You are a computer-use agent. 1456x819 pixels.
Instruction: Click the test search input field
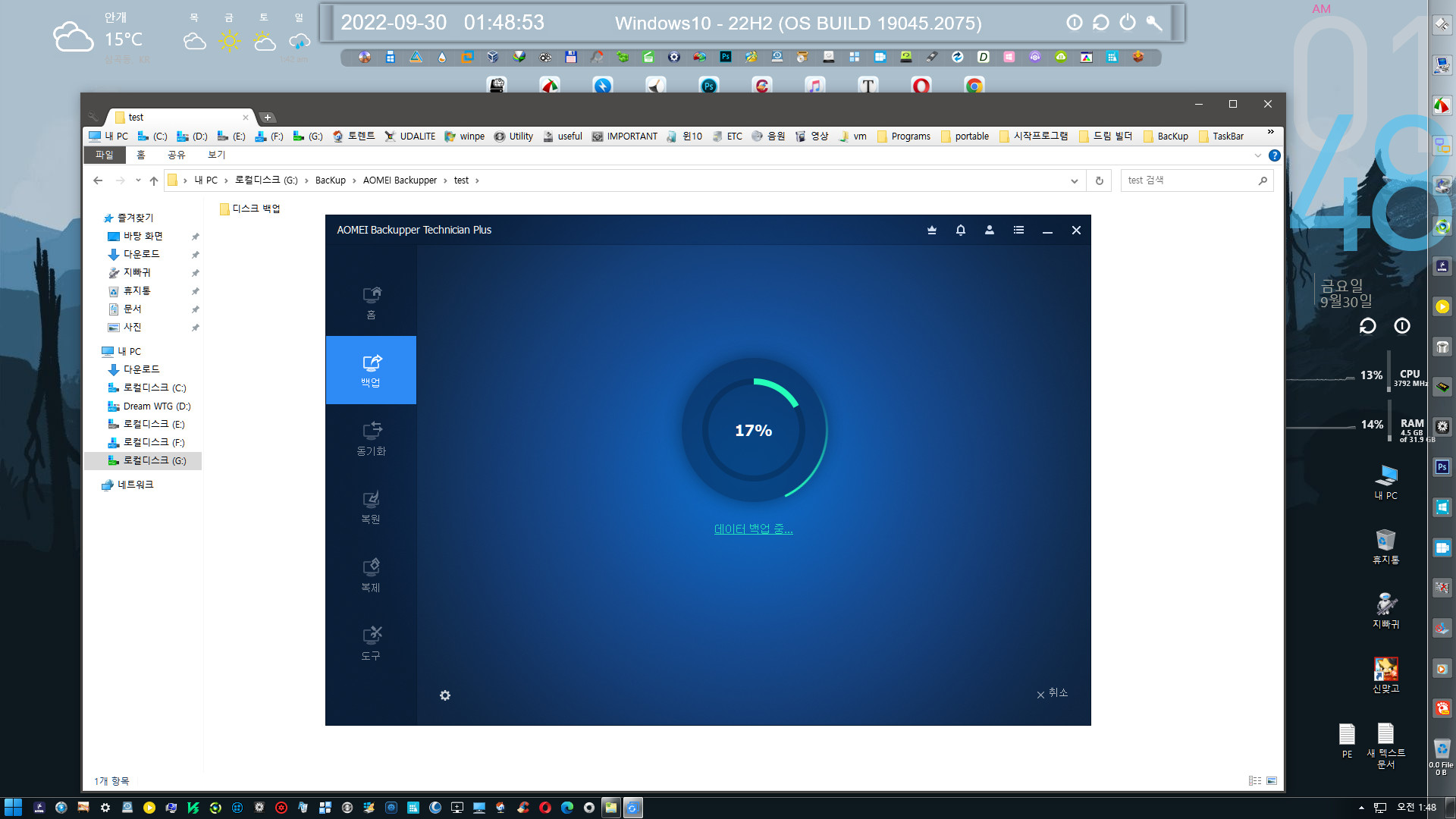(1188, 180)
